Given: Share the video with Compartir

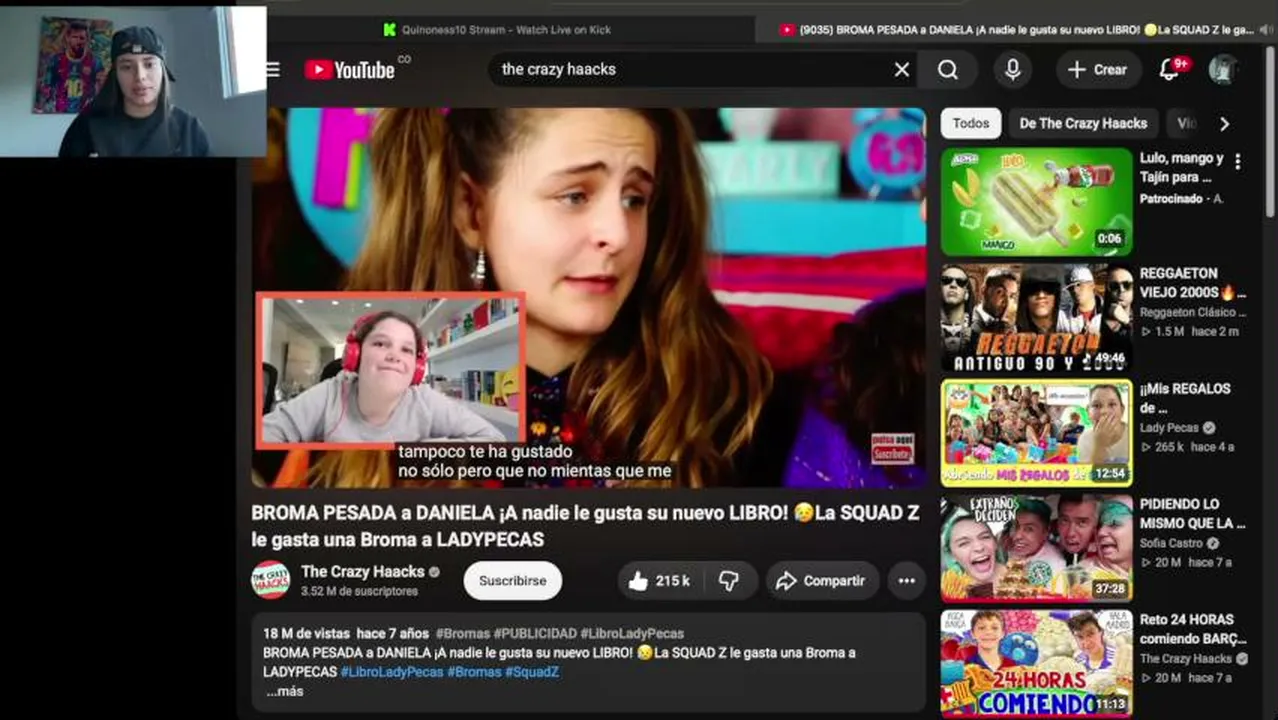Looking at the screenshot, I should [x=822, y=580].
